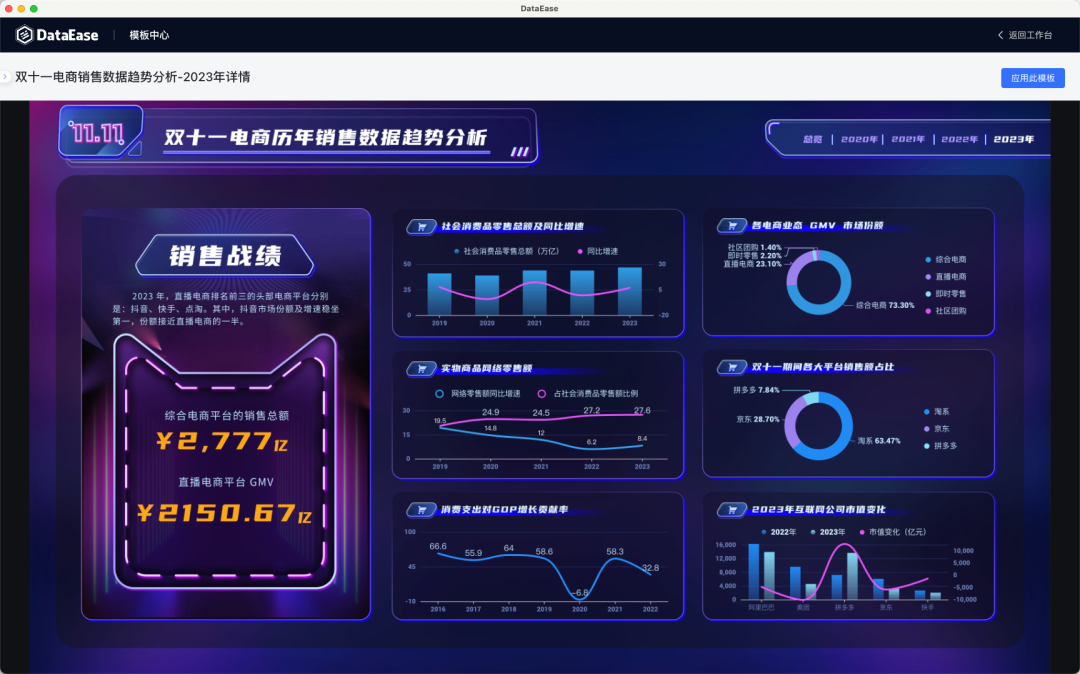1080x674 pixels.
Task: Click cart icon beside 消费支出对GDP增长贡献率
Action: tap(422, 510)
